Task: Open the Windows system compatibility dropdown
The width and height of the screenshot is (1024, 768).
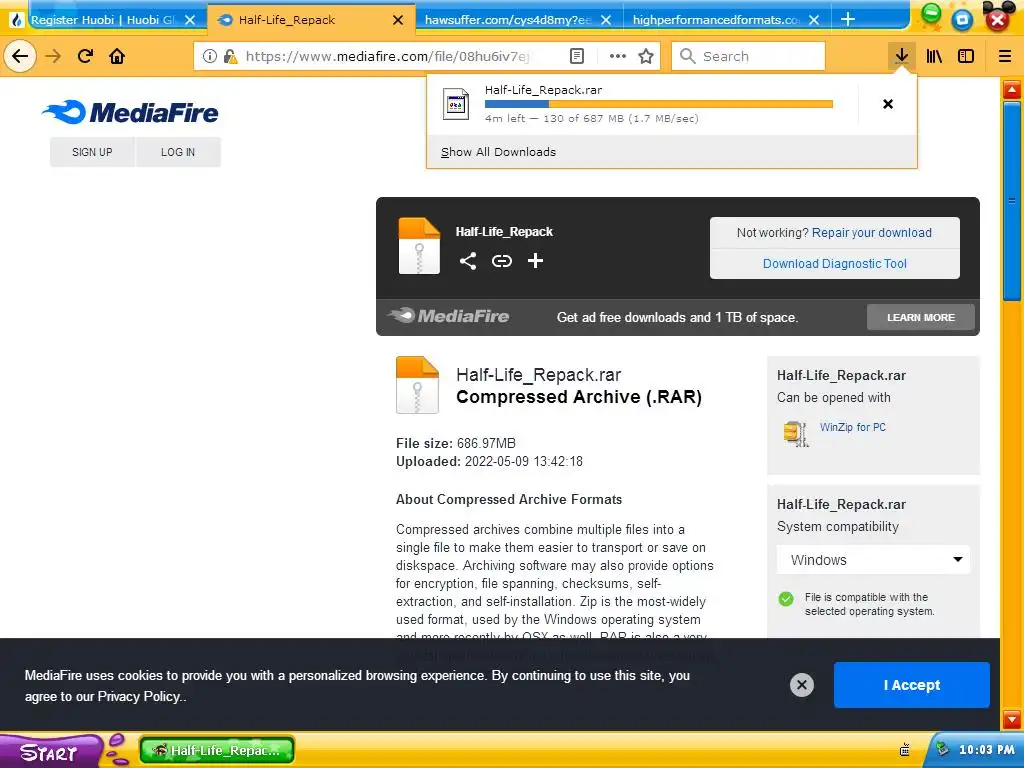Action: pos(873,560)
